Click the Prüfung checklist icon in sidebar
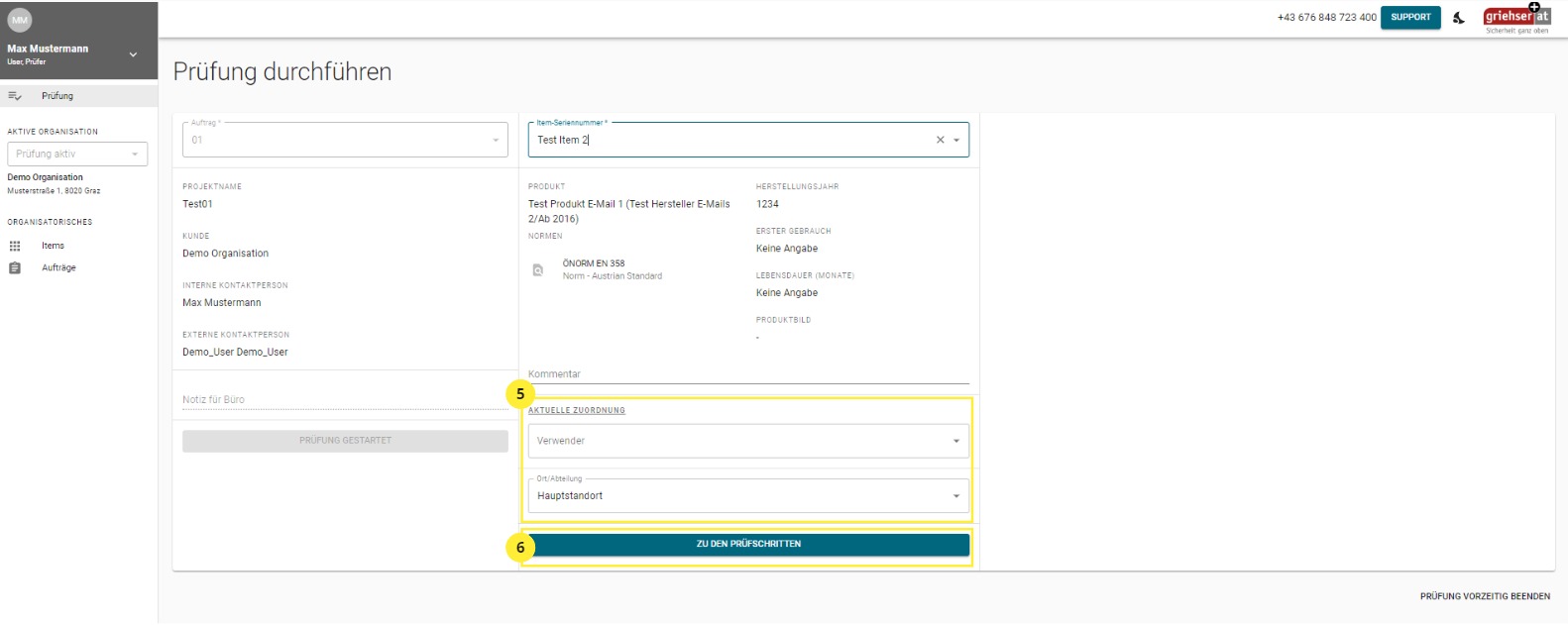The height and width of the screenshot is (625, 1568). click(15, 96)
